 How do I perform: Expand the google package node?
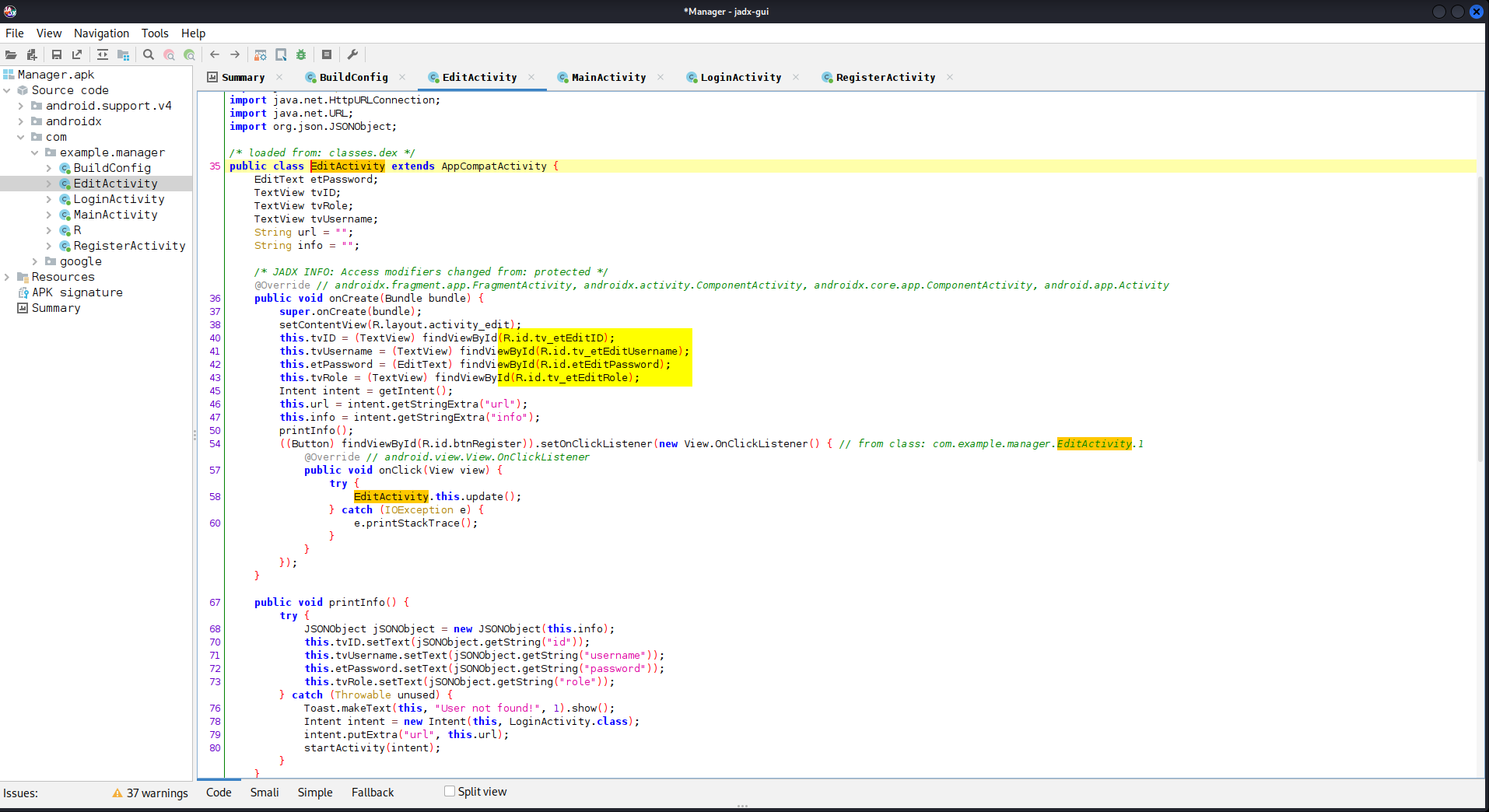pos(35,261)
